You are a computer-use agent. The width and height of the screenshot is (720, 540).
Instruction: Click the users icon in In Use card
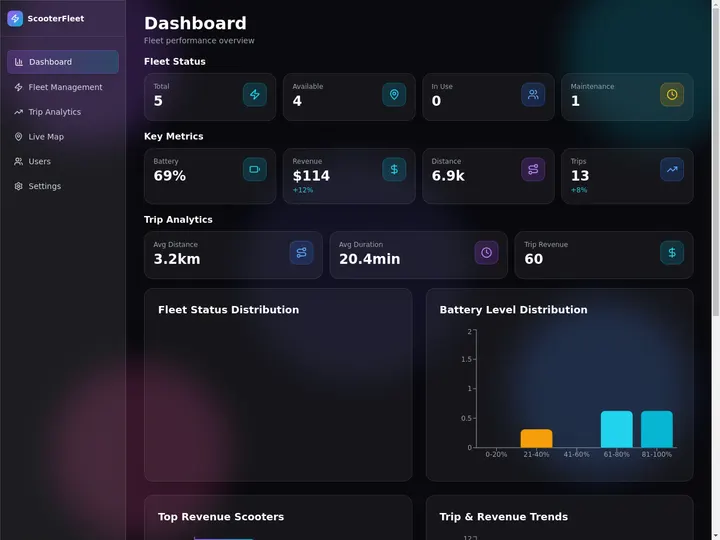click(533, 95)
